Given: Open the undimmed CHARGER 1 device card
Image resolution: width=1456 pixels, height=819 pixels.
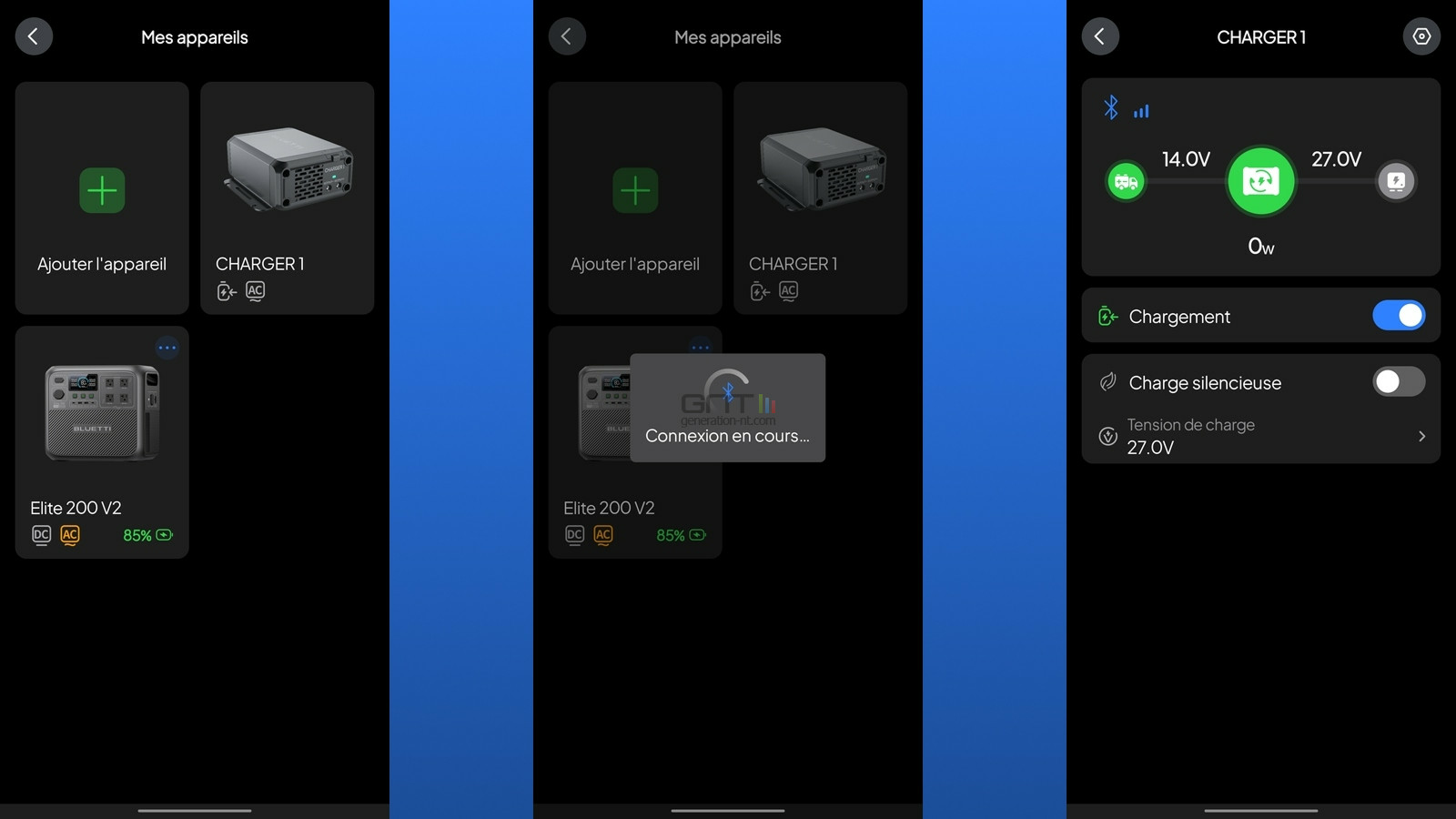Looking at the screenshot, I should point(287,197).
